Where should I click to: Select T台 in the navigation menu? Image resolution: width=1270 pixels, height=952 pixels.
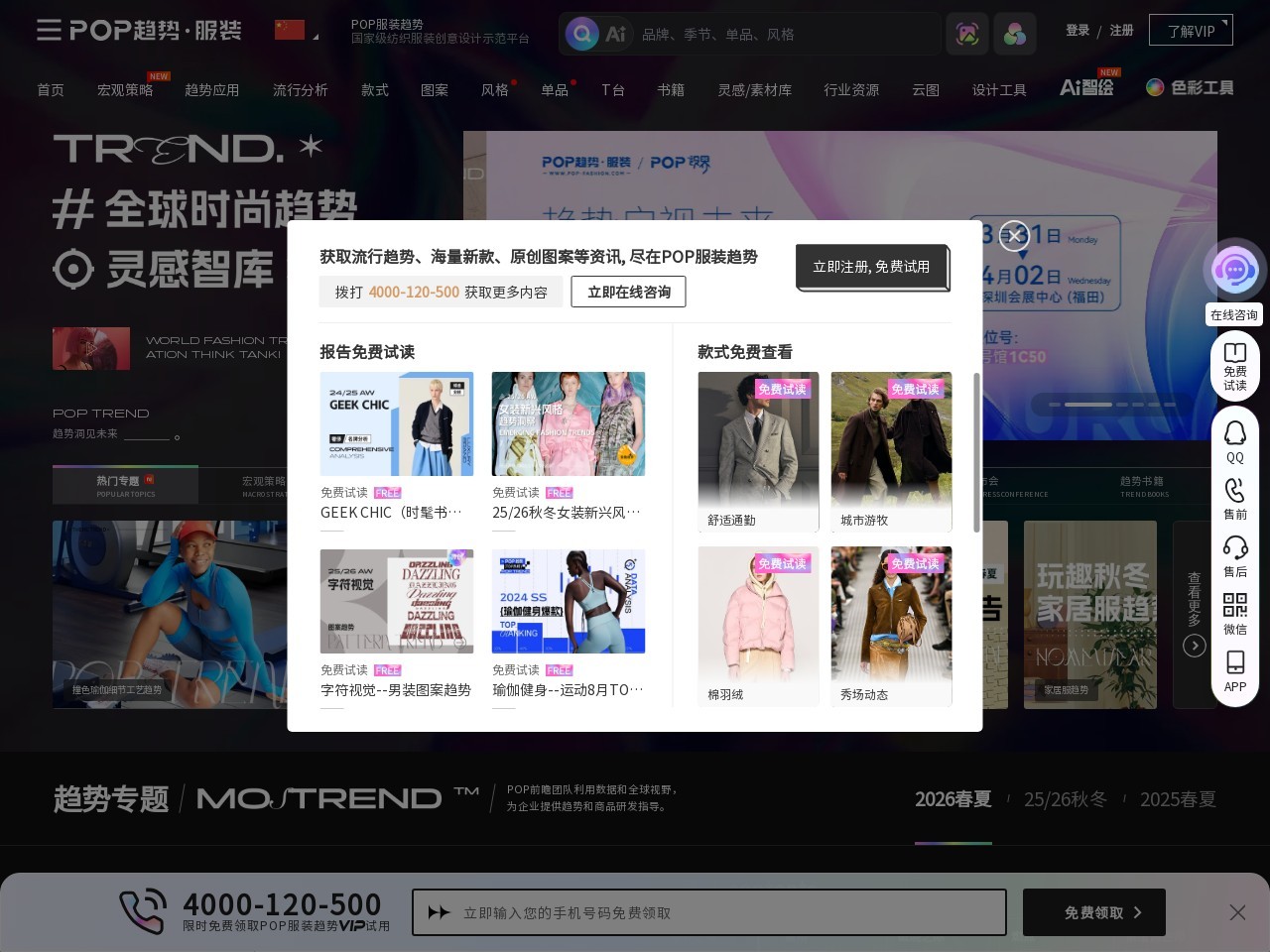612,89
